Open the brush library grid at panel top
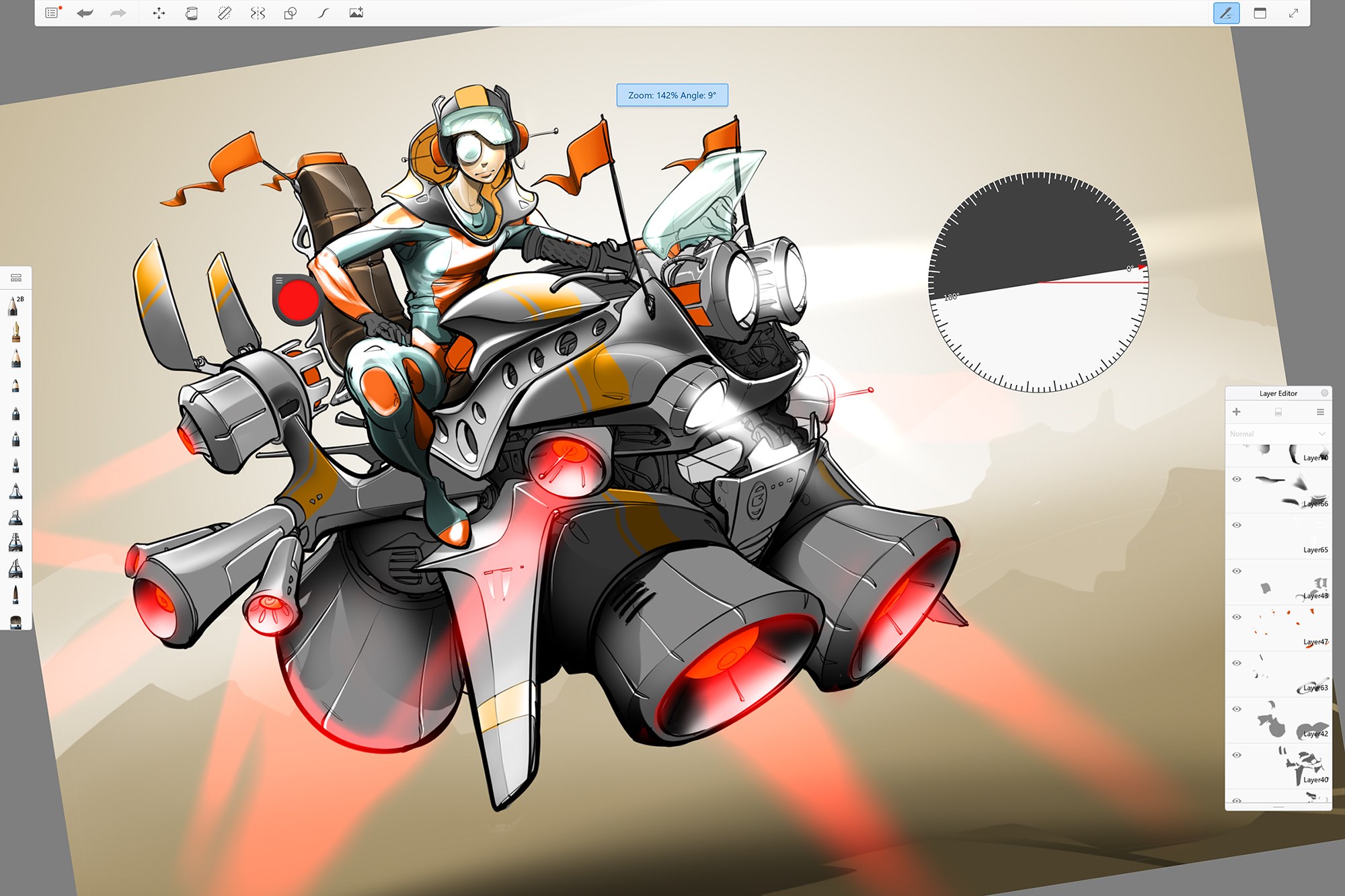Viewport: 1345px width, 896px height. (x=17, y=278)
